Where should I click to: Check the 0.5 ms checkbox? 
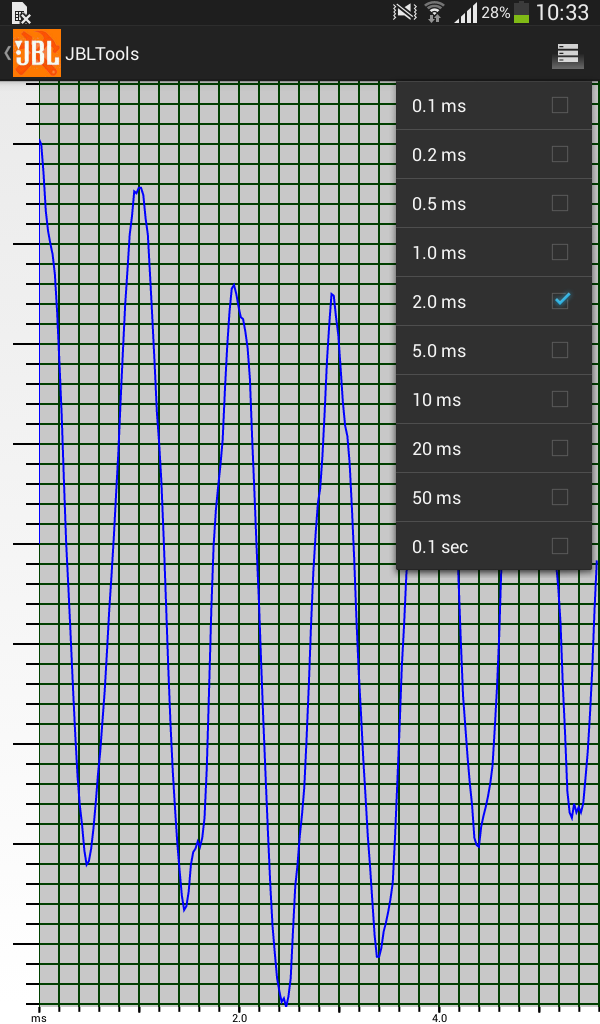tap(560, 203)
